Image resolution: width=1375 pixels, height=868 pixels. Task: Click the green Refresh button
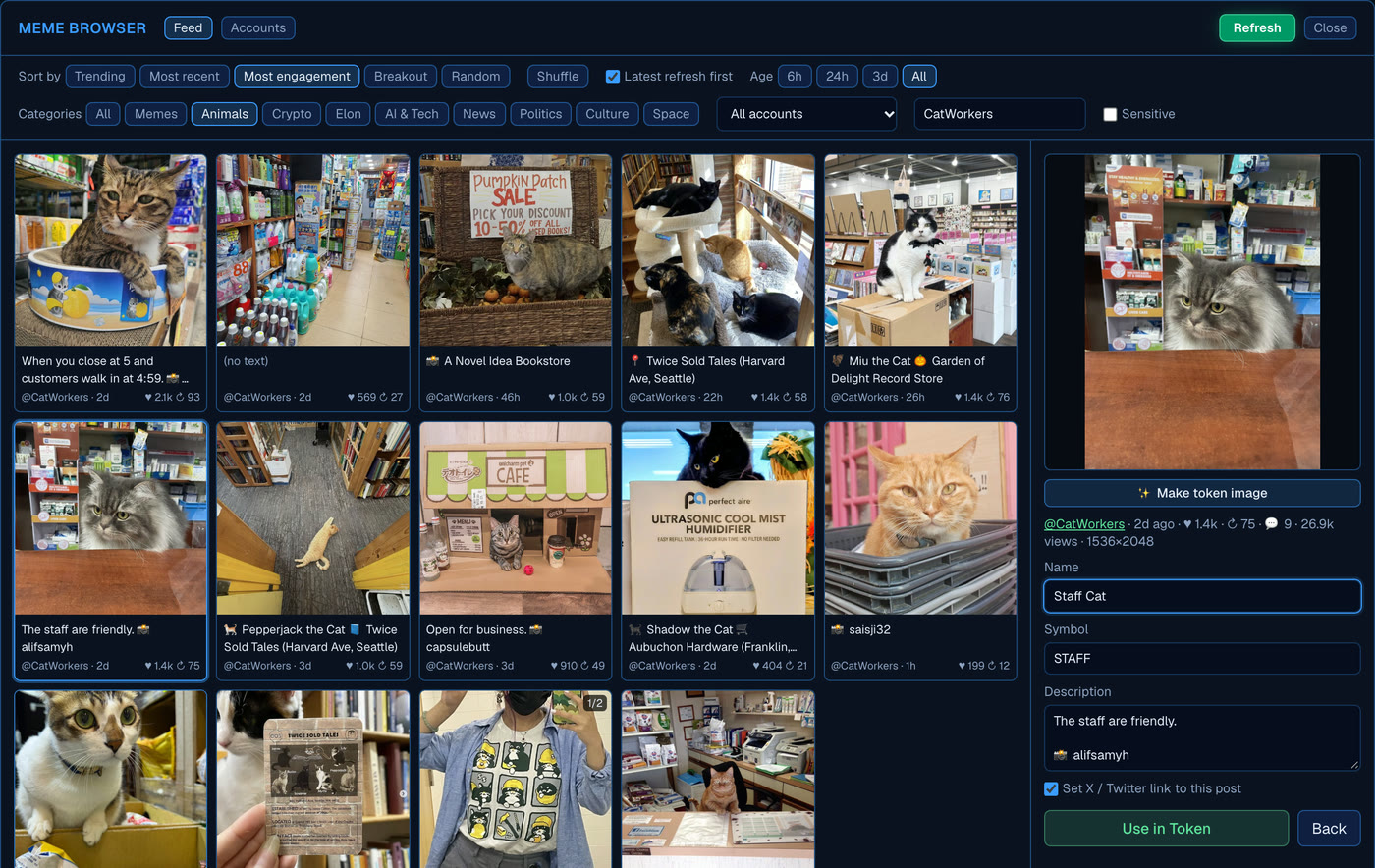(x=1257, y=27)
